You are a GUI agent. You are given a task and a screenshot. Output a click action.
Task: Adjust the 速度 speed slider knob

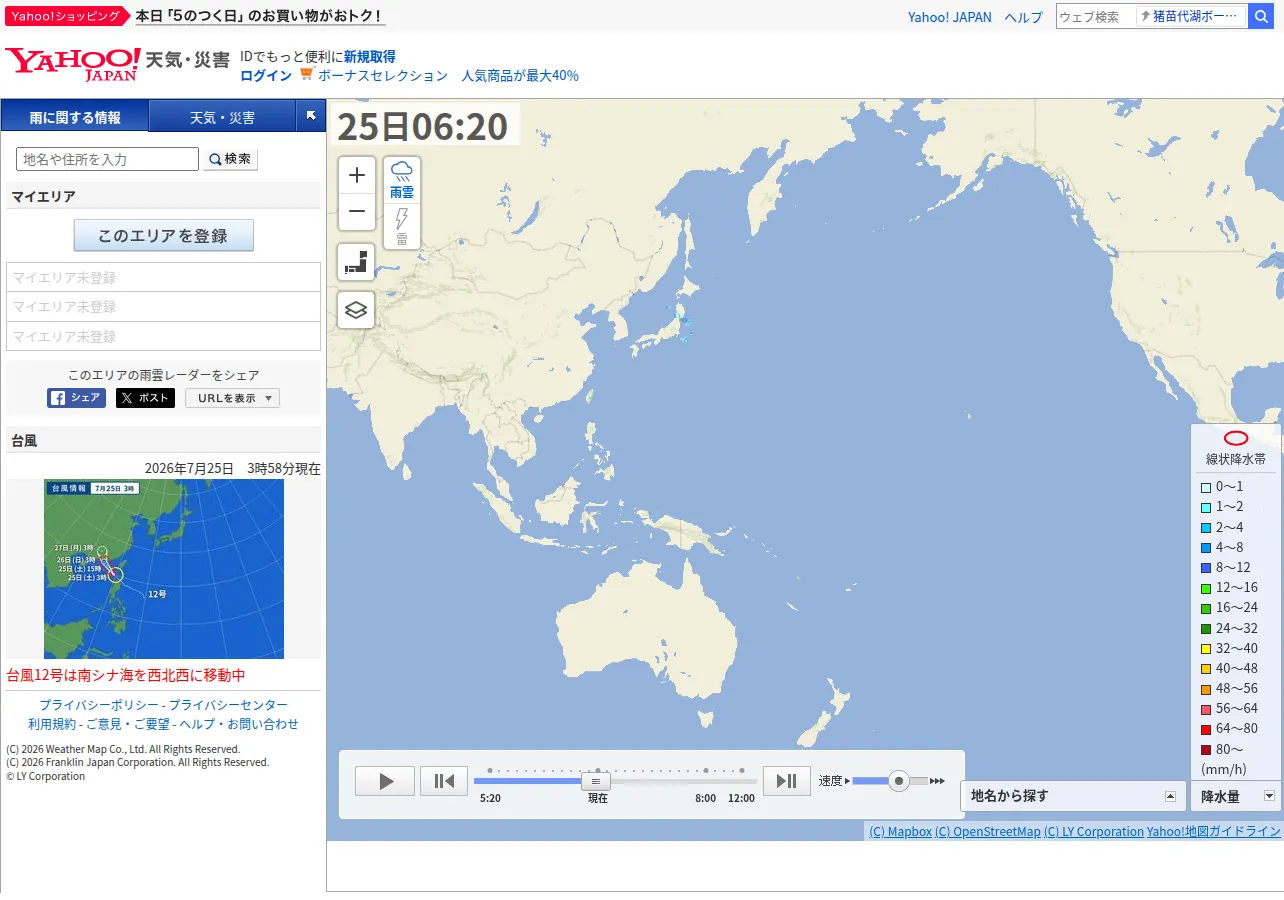(899, 781)
